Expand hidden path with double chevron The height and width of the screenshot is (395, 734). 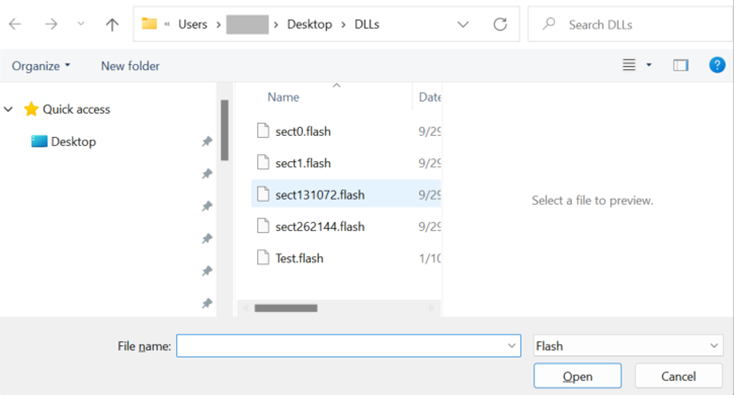167,24
